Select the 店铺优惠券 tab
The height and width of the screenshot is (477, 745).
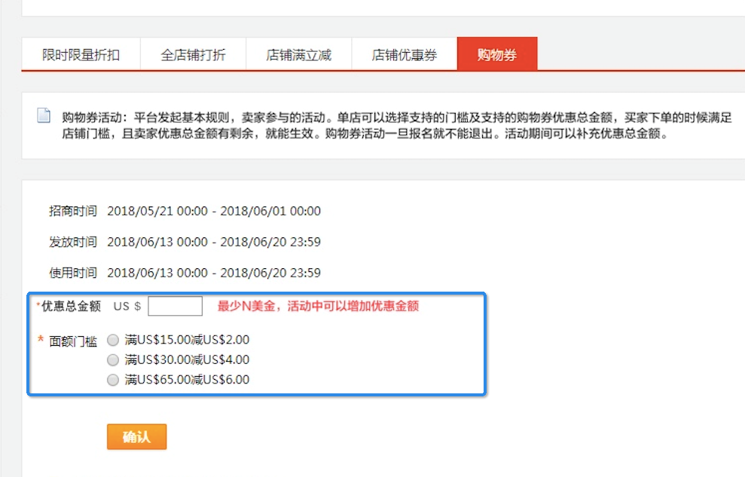[404, 55]
